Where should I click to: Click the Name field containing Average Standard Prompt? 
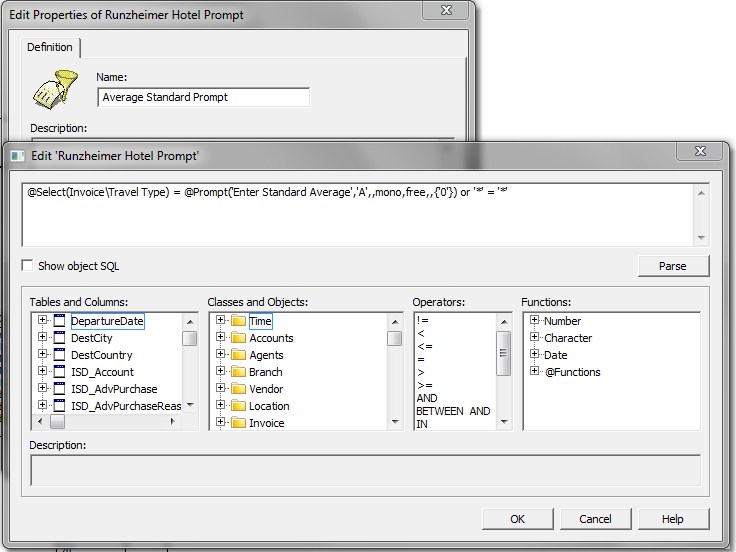pos(203,97)
